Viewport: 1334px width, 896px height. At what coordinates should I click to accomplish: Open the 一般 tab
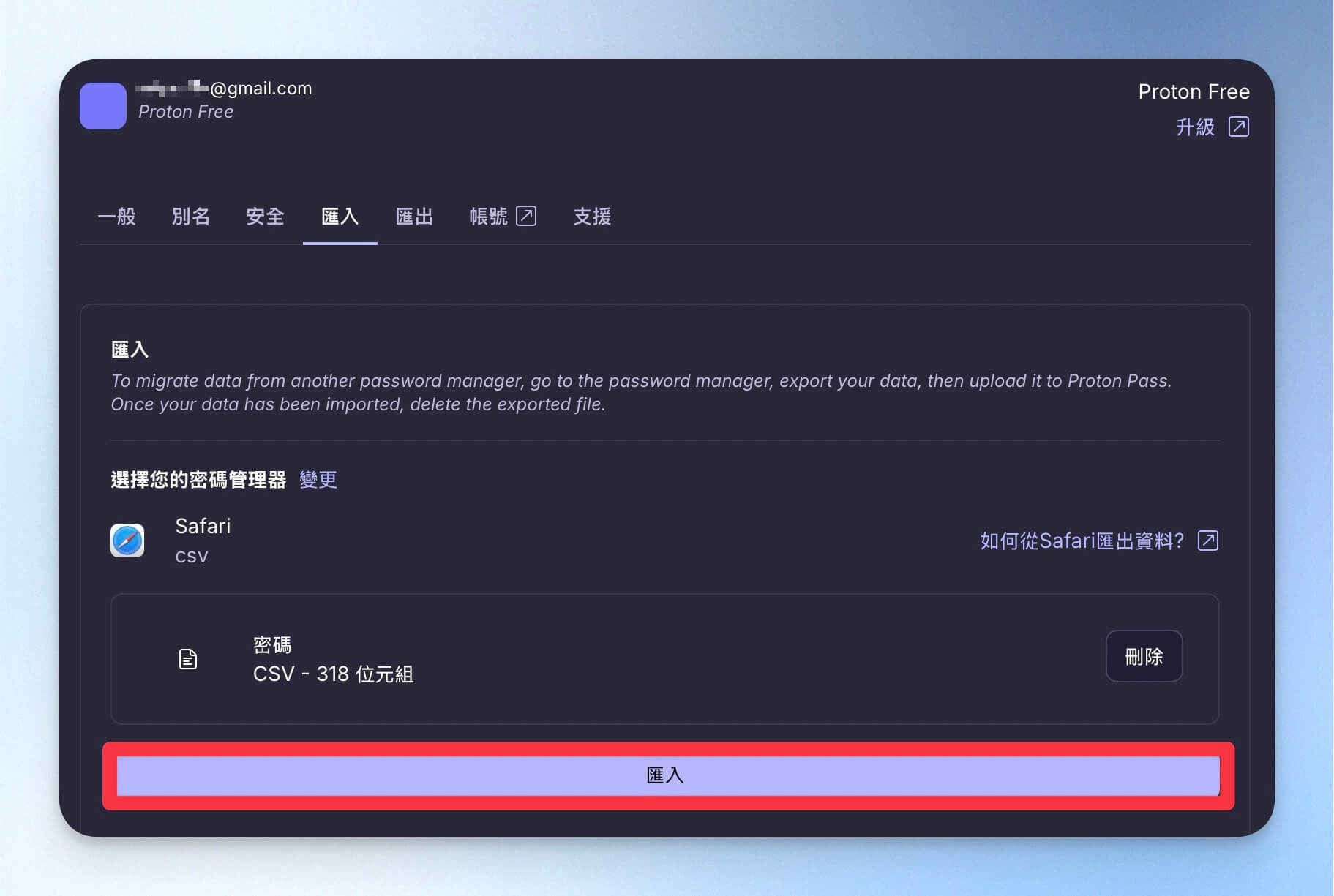click(x=117, y=216)
